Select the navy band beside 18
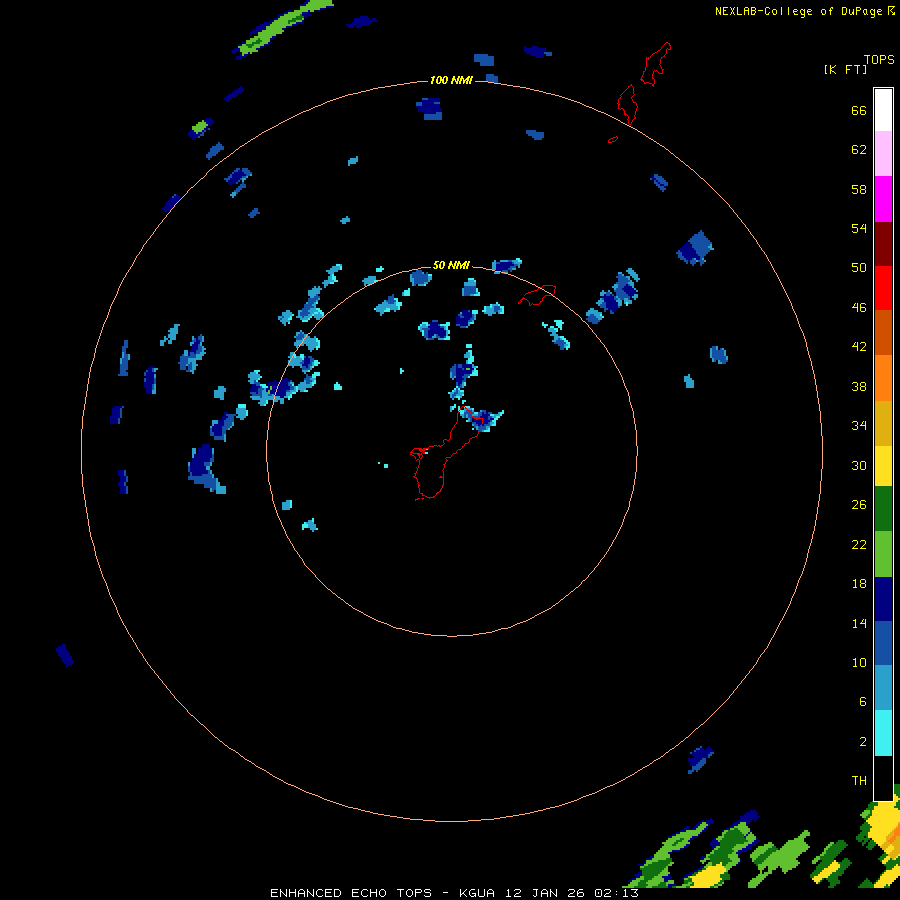The width and height of the screenshot is (900, 900). [883, 599]
